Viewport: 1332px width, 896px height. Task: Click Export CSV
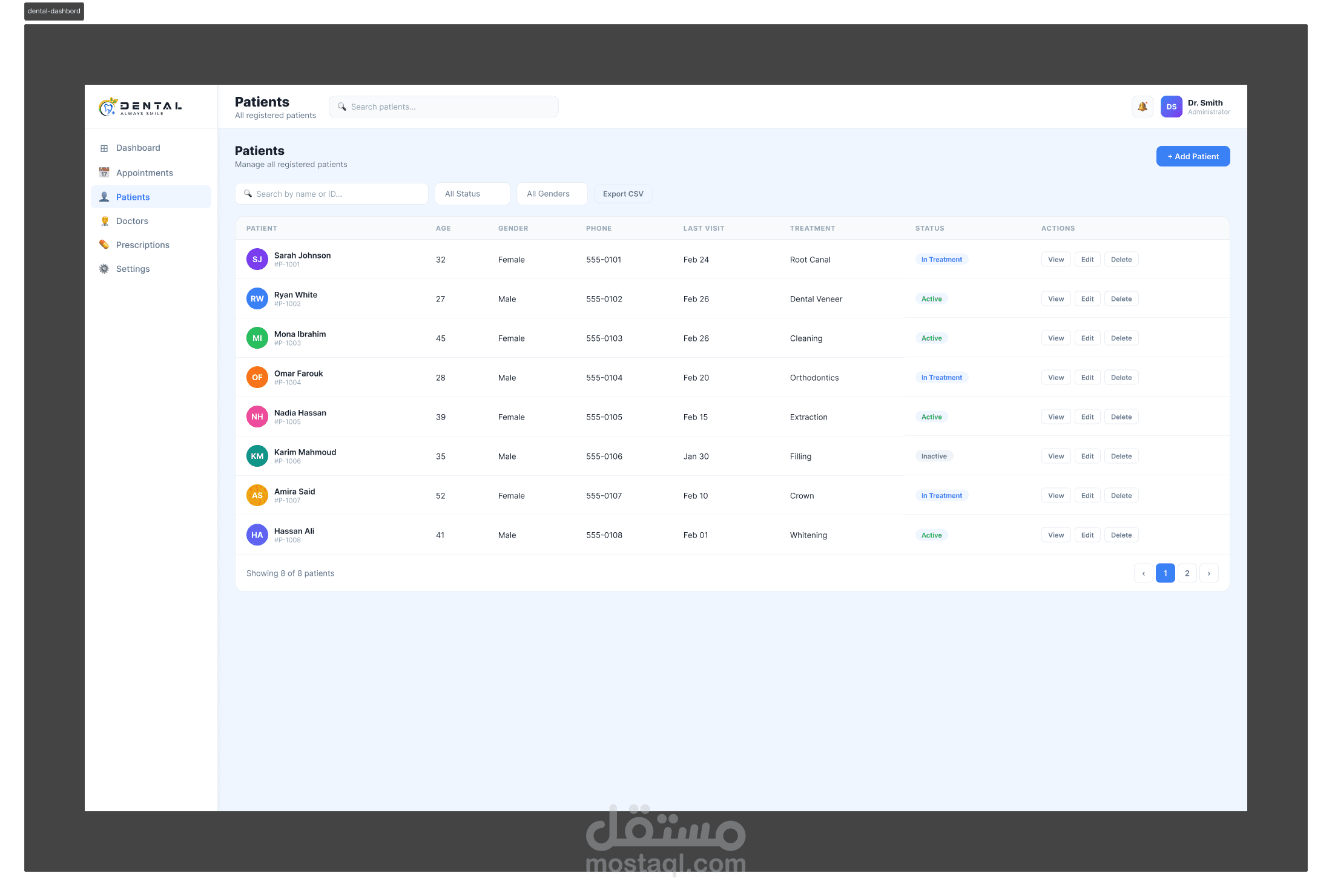click(623, 194)
